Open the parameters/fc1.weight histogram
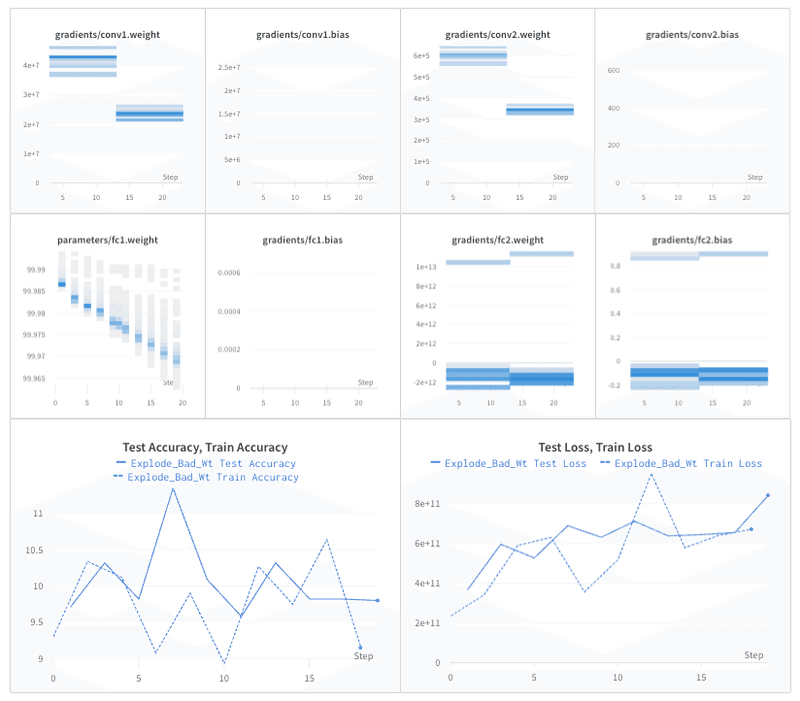 [108, 316]
